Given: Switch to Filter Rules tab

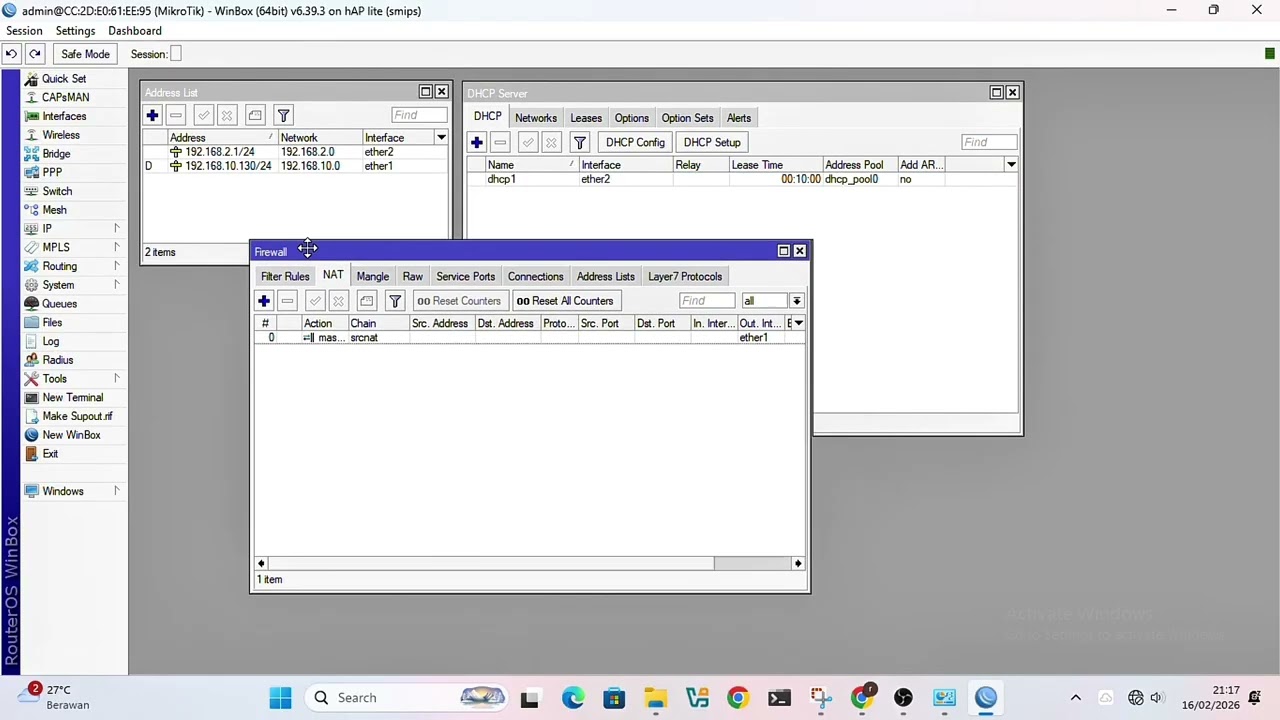Looking at the screenshot, I should coord(285,277).
